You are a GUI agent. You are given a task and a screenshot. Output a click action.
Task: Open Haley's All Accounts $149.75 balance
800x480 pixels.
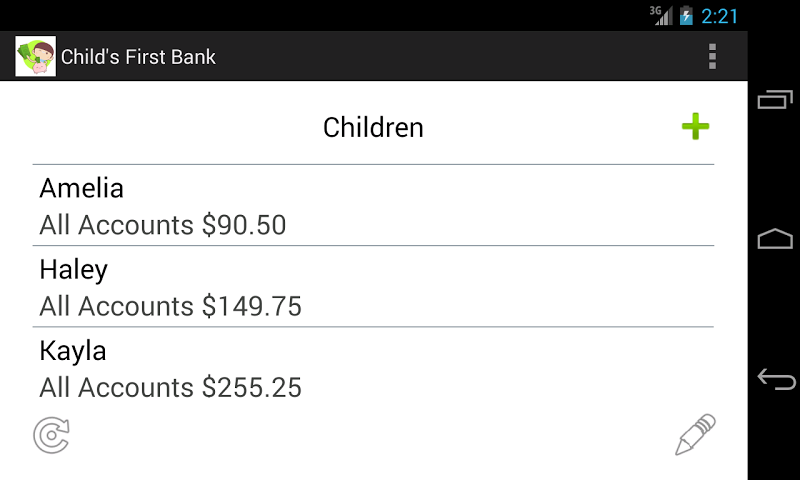170,306
